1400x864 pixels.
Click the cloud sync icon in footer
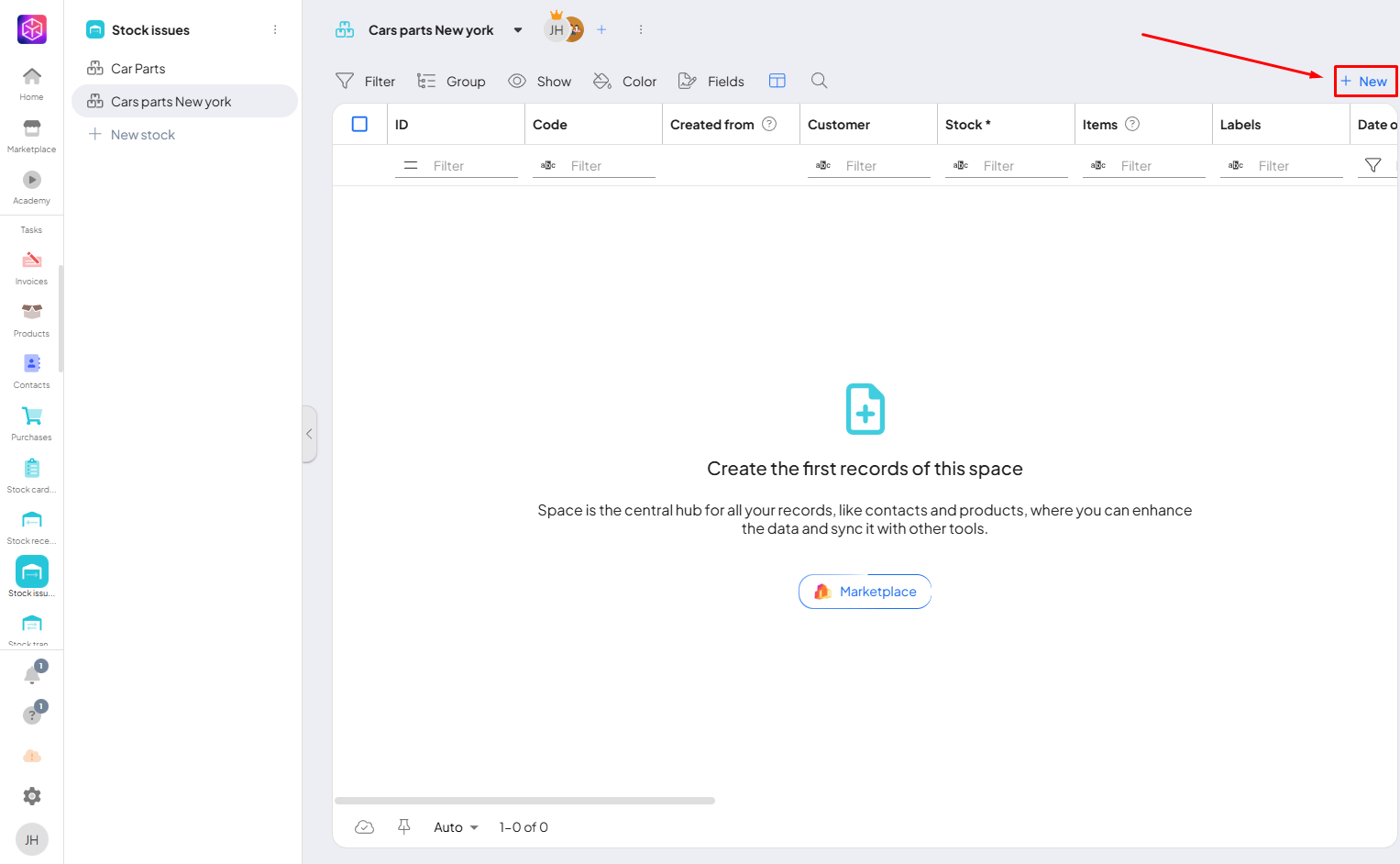364,827
